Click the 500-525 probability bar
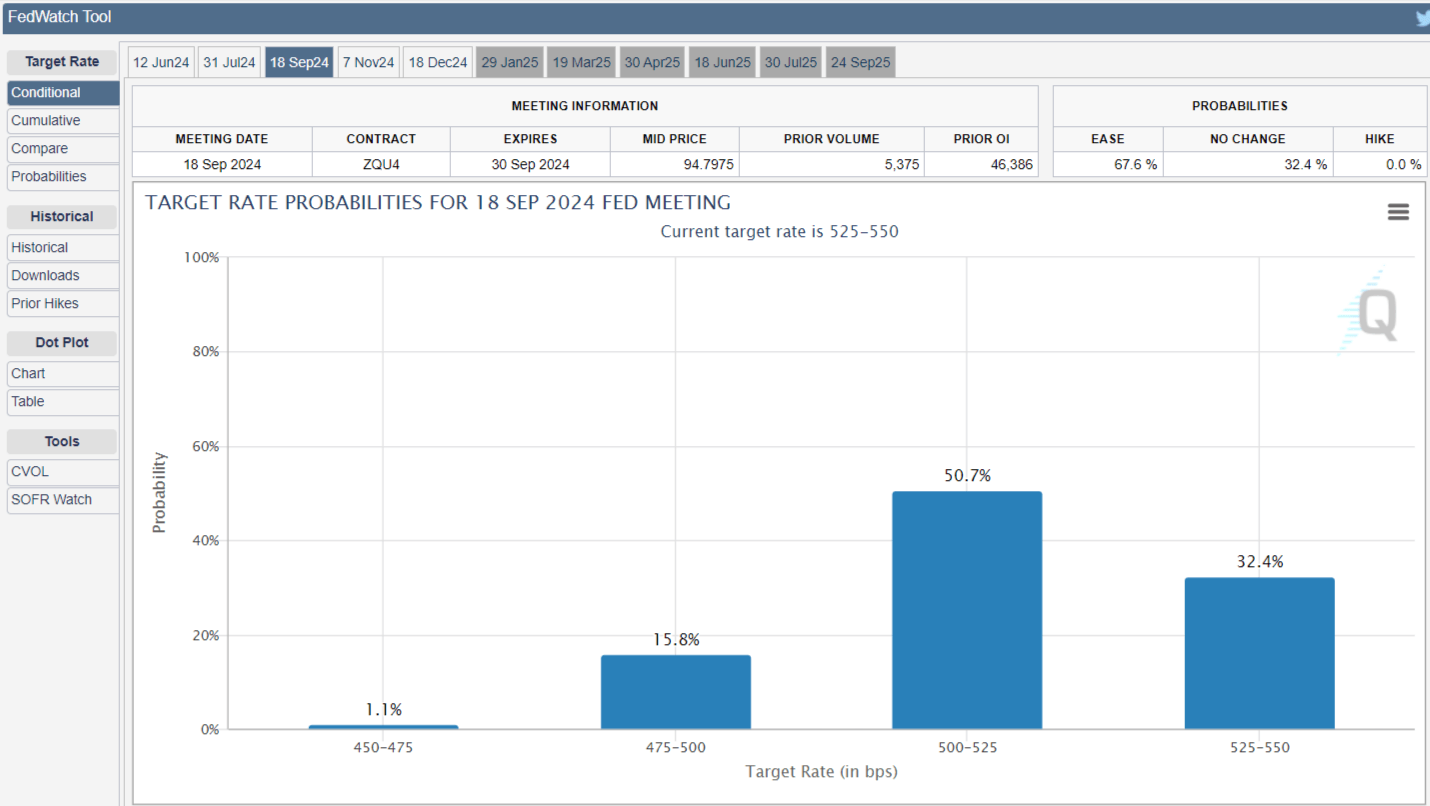The height and width of the screenshot is (806, 1430). tap(966, 610)
